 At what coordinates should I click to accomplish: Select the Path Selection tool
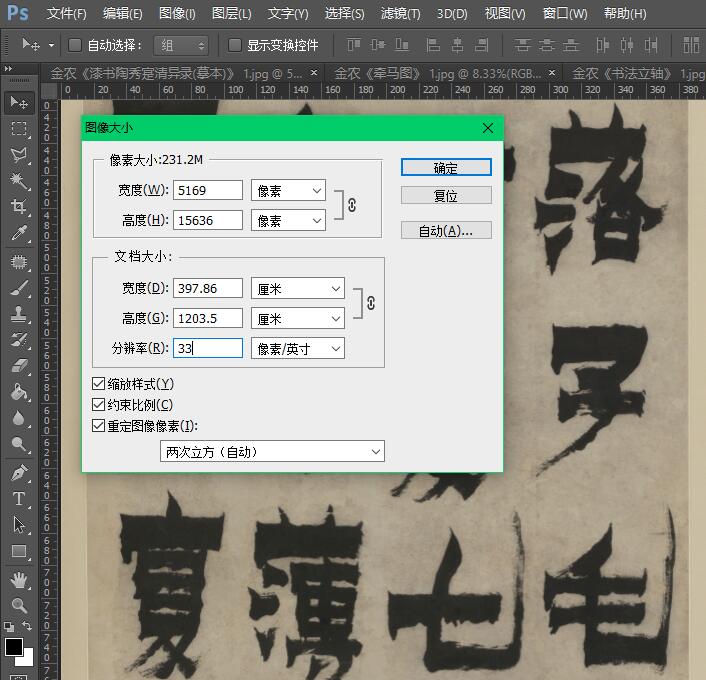pos(19,525)
